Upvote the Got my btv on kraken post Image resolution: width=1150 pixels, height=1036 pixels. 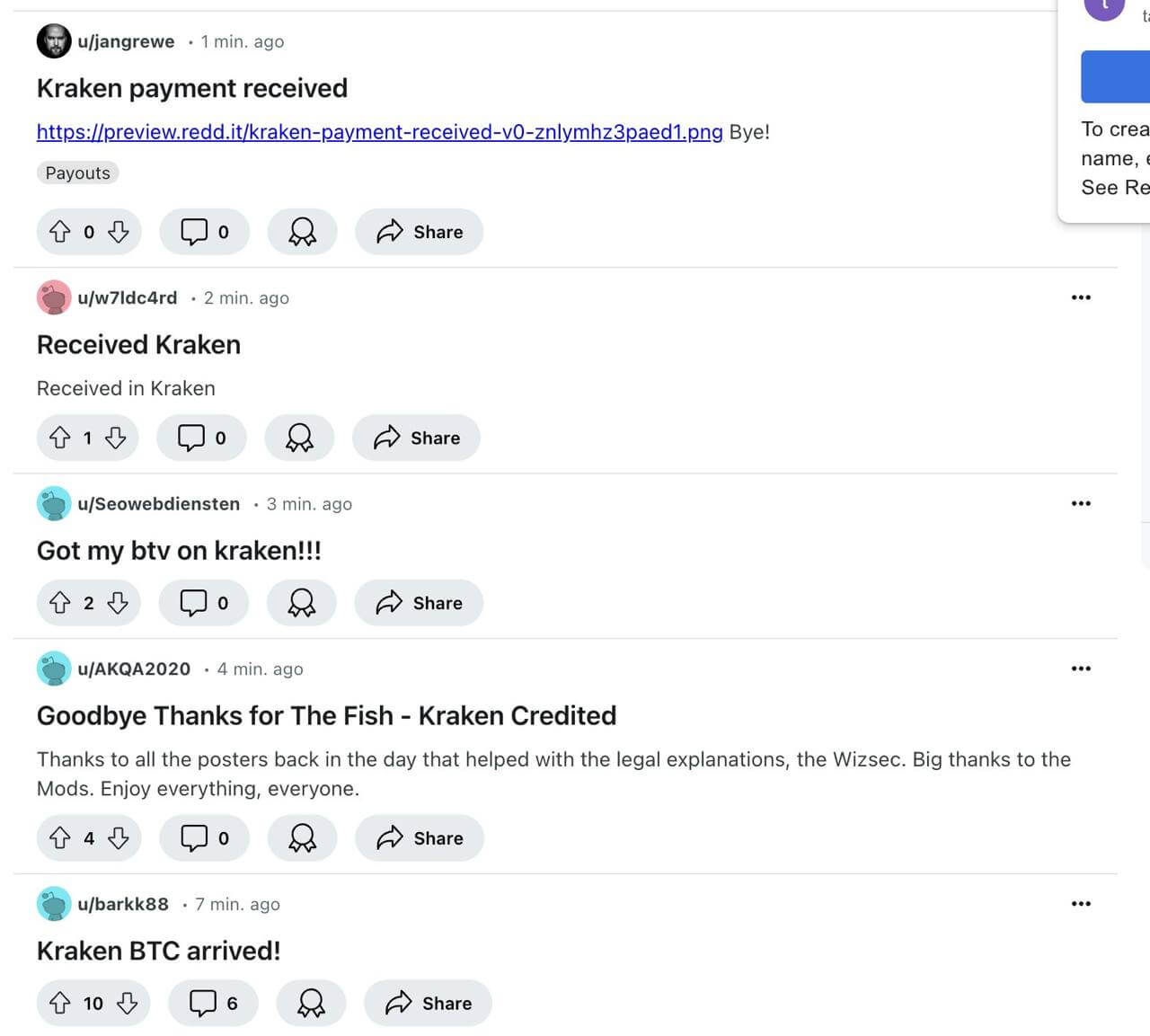coord(60,603)
